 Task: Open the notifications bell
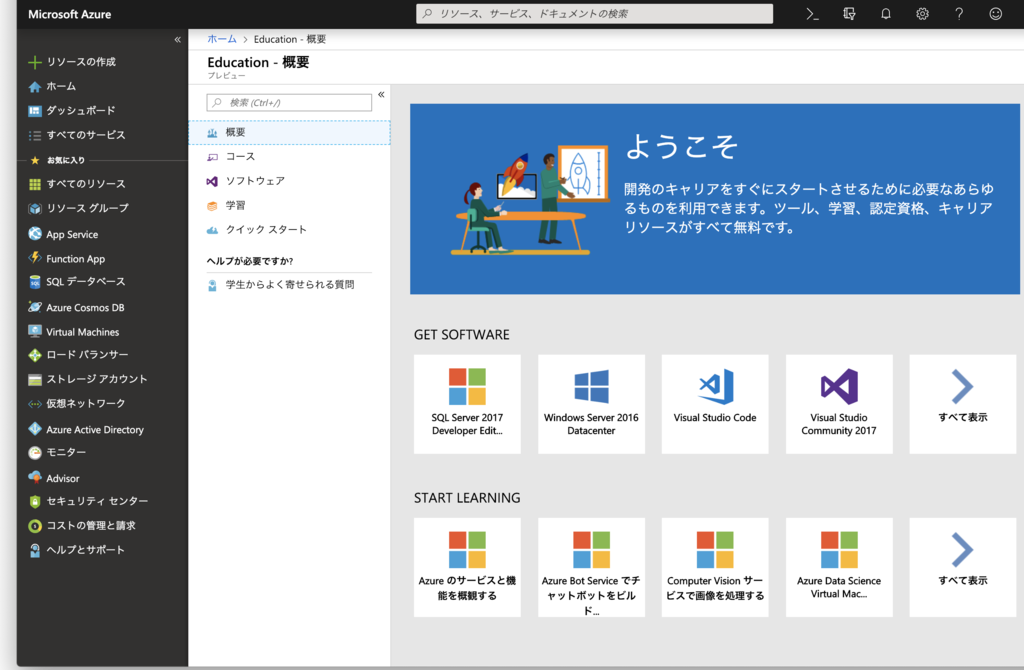pos(886,14)
